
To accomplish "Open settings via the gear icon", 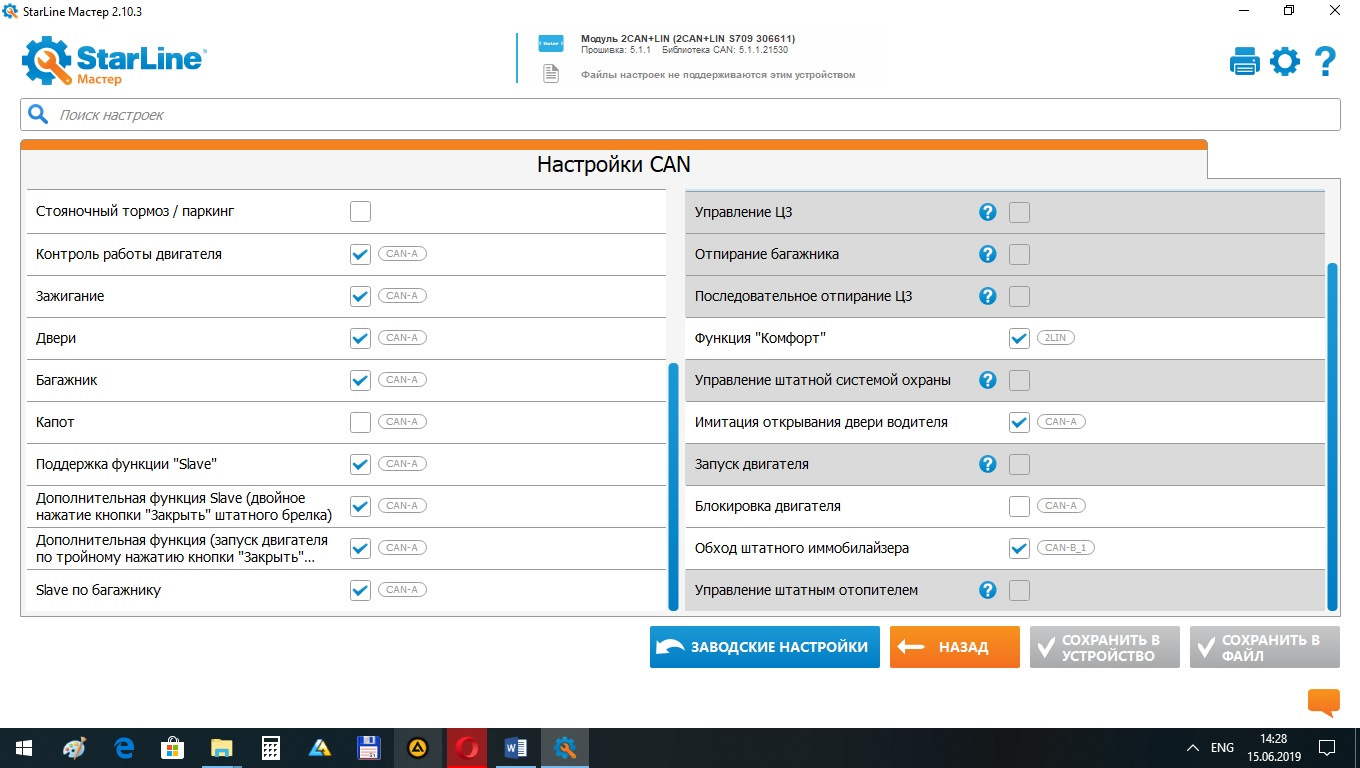I will [1285, 62].
